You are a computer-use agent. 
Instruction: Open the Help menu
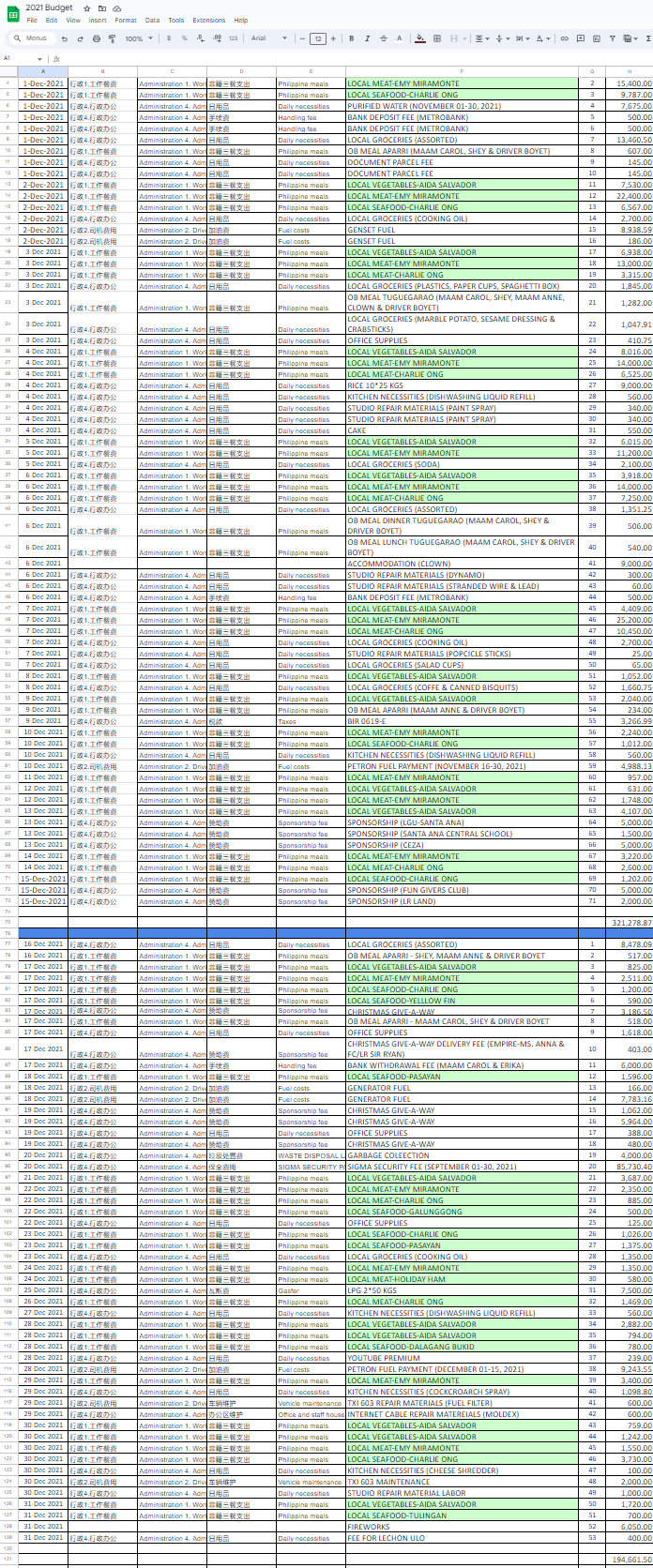pyautogui.click(x=241, y=20)
